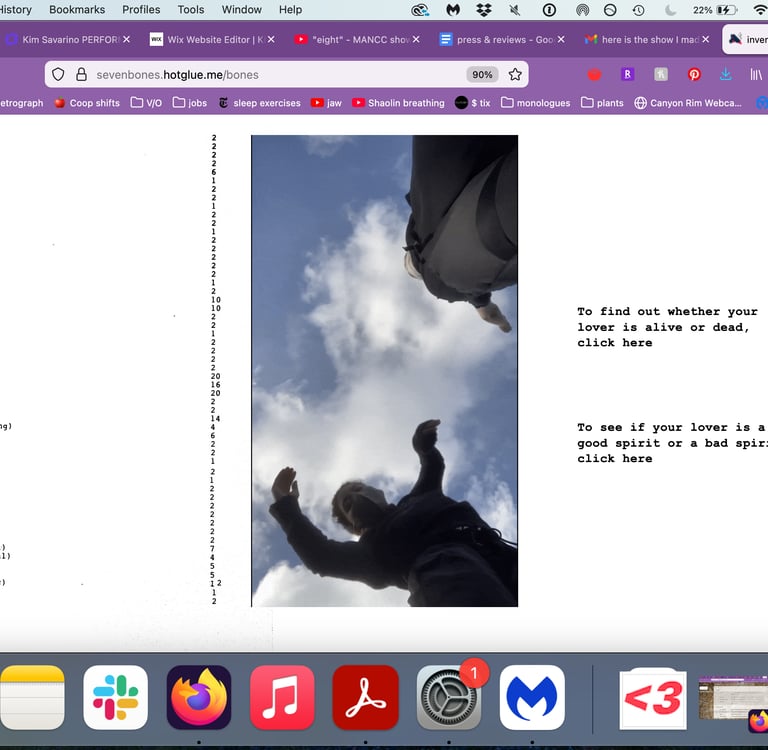Viewport: 768px width, 750px height.
Task: Click the Pinterest extension icon
Action: (x=694, y=74)
